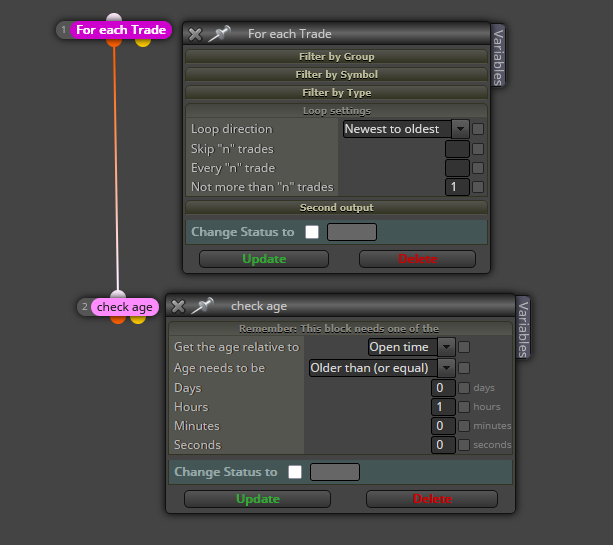Click orange output connector of For each Trade
This screenshot has height=545, width=613.
(x=114, y=41)
